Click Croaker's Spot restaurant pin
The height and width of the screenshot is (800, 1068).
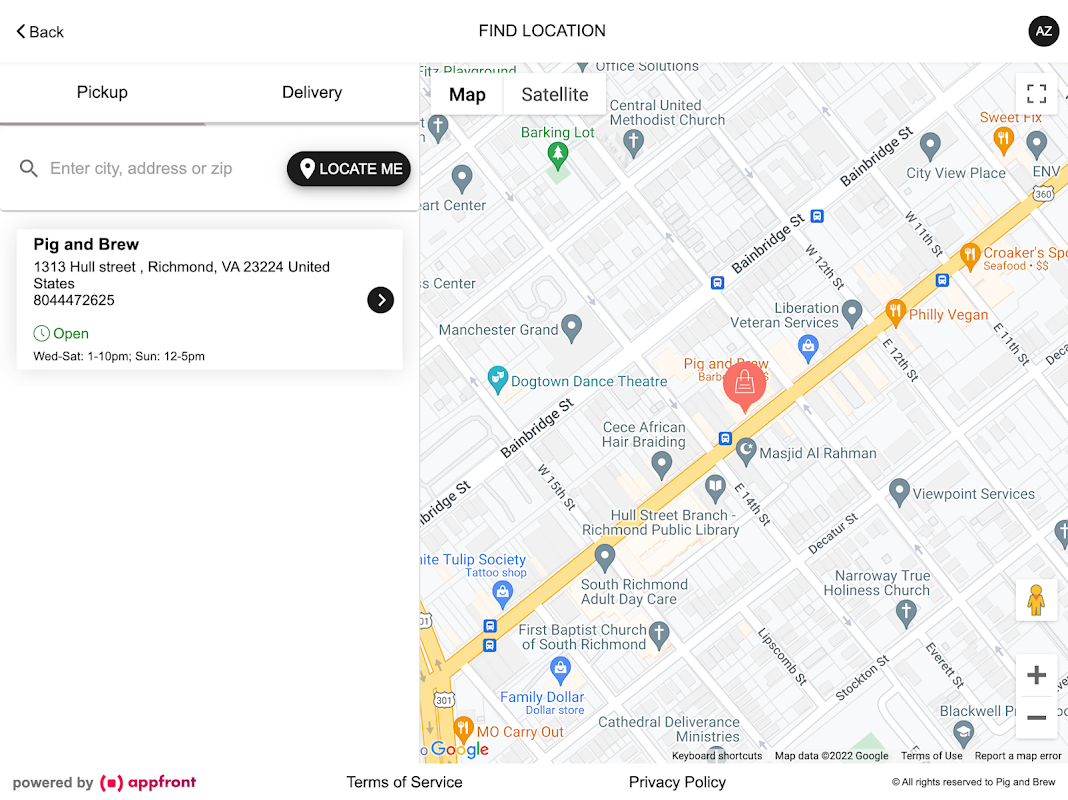point(969,257)
